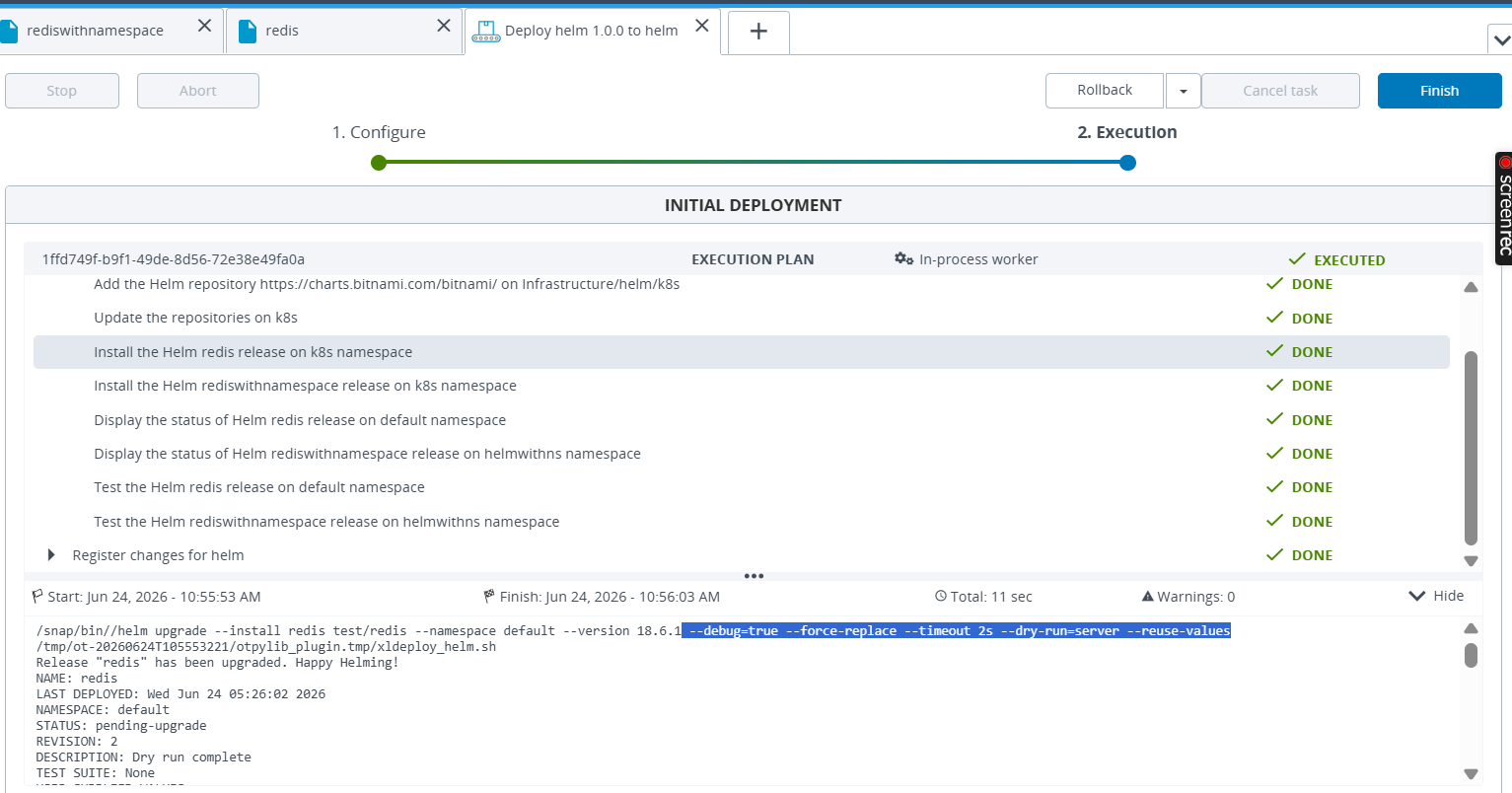Viewport: 1512px width, 793px height.
Task: Click DONE checkmark for Install rediswithnamespace release
Action: [1274, 385]
